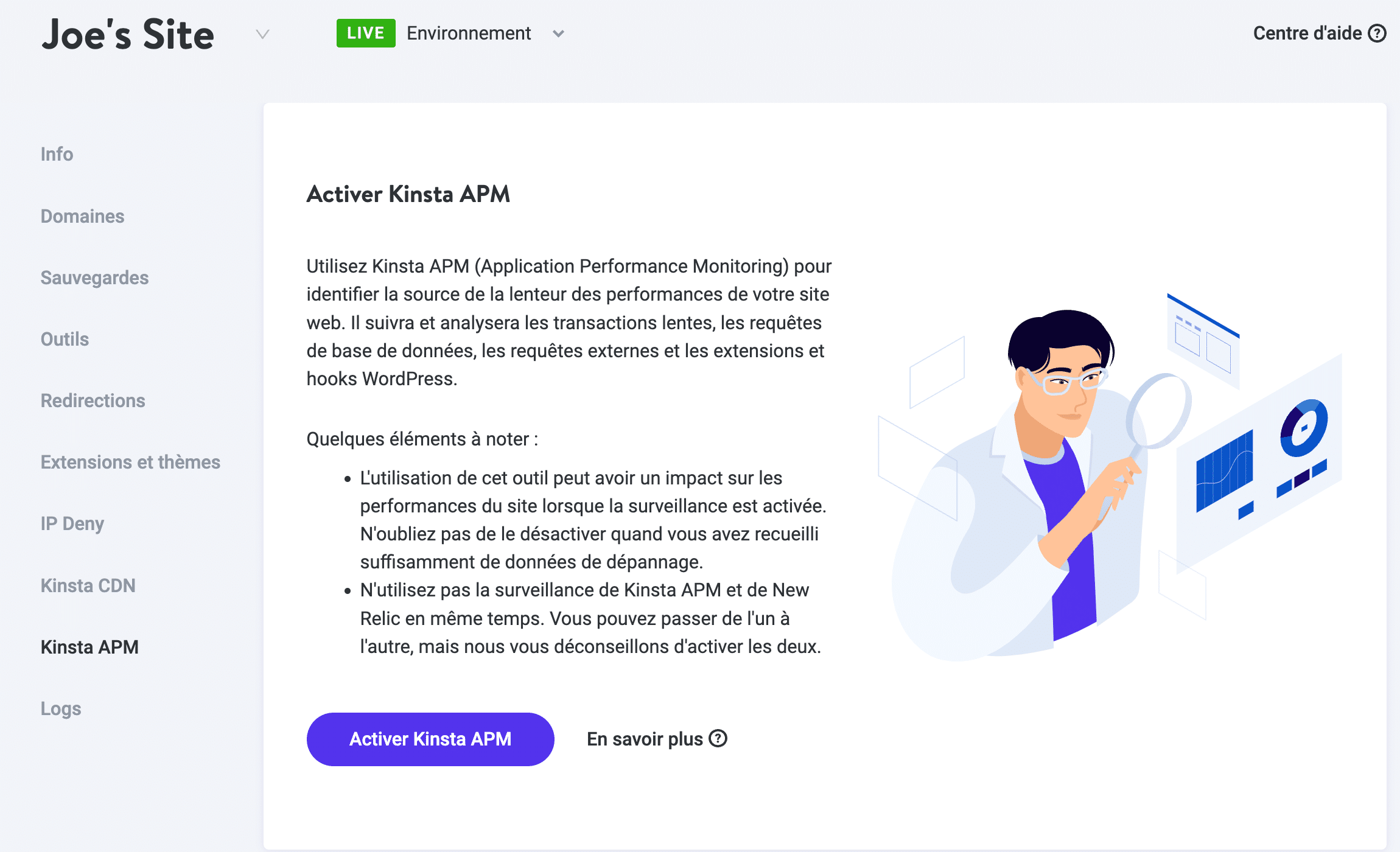Click the Joe's Site title

pyautogui.click(x=127, y=35)
